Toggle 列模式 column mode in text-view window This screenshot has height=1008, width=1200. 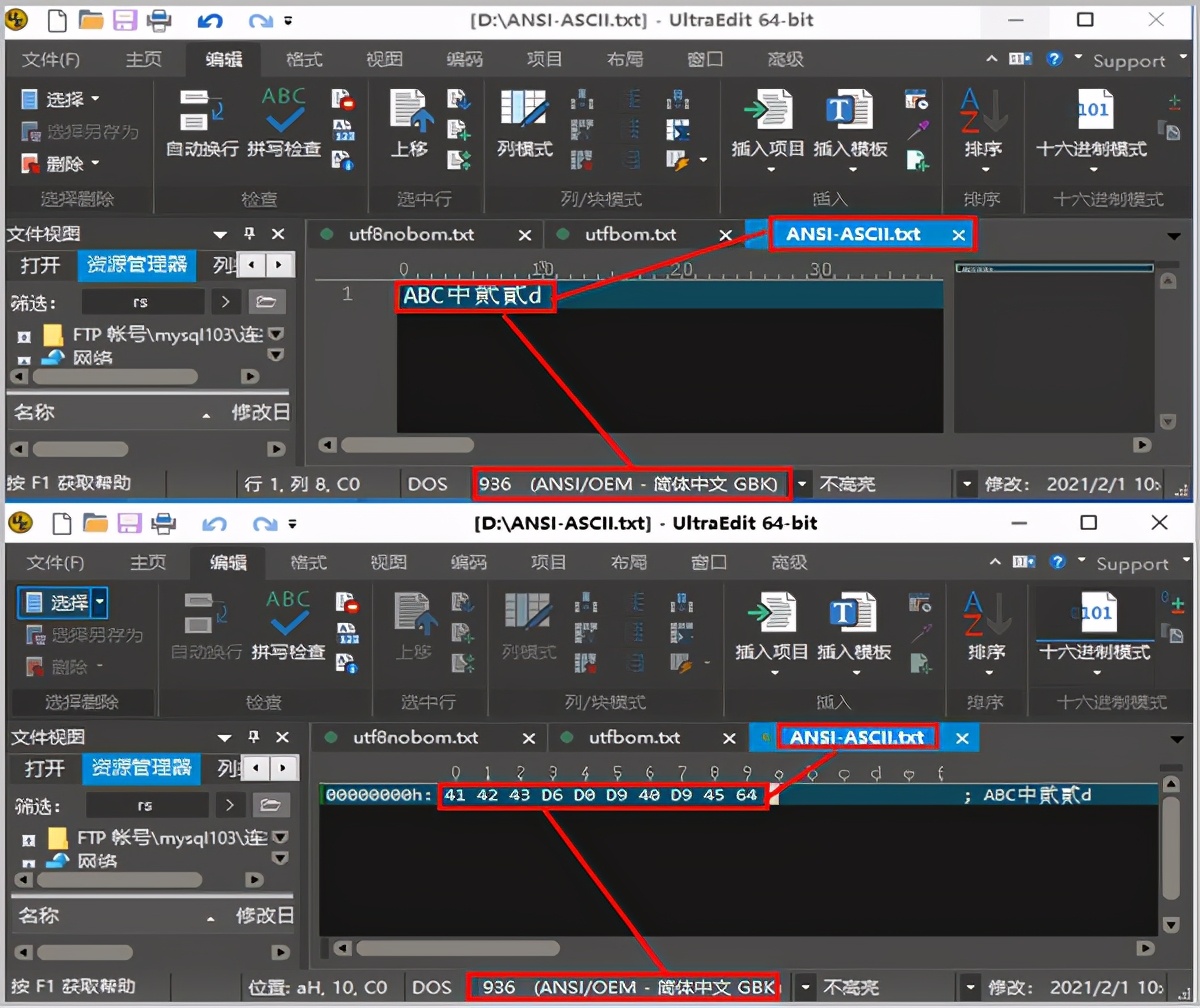pos(524,123)
